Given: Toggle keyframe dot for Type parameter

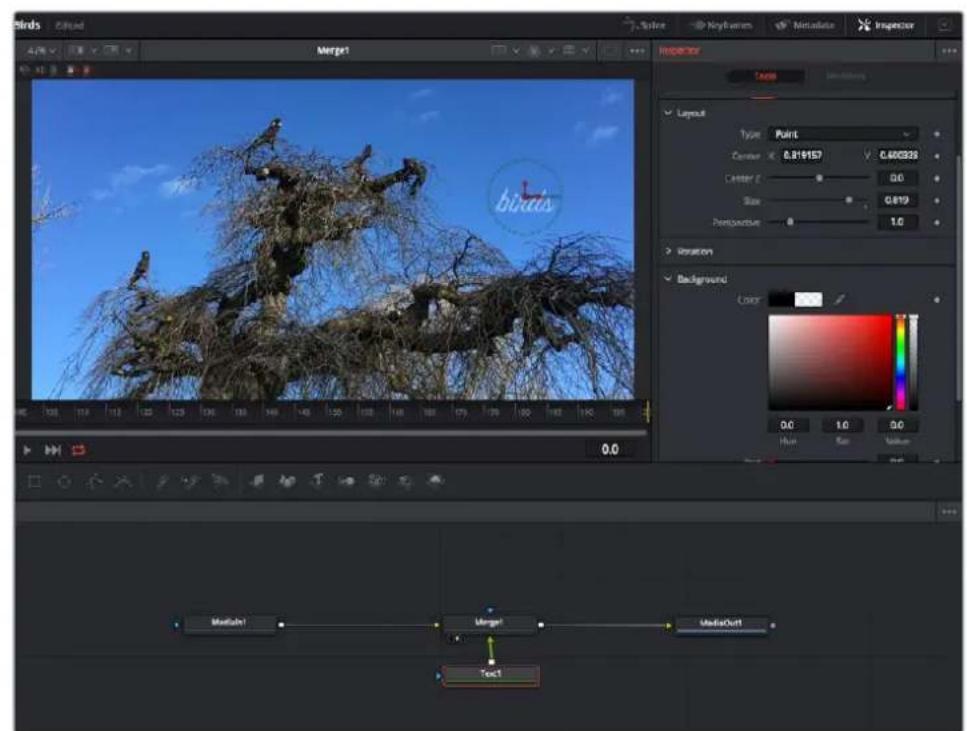Looking at the screenshot, I should pyautogui.click(x=937, y=134).
